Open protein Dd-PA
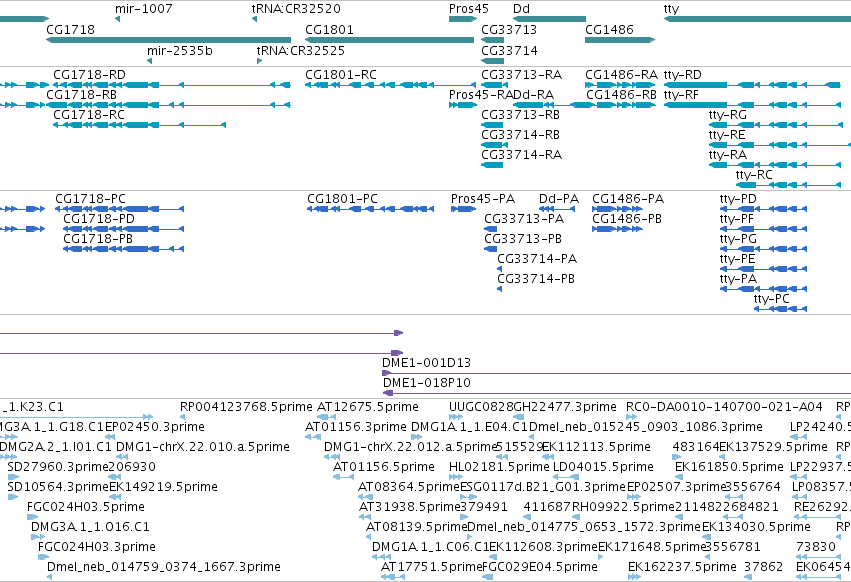 coord(558,209)
